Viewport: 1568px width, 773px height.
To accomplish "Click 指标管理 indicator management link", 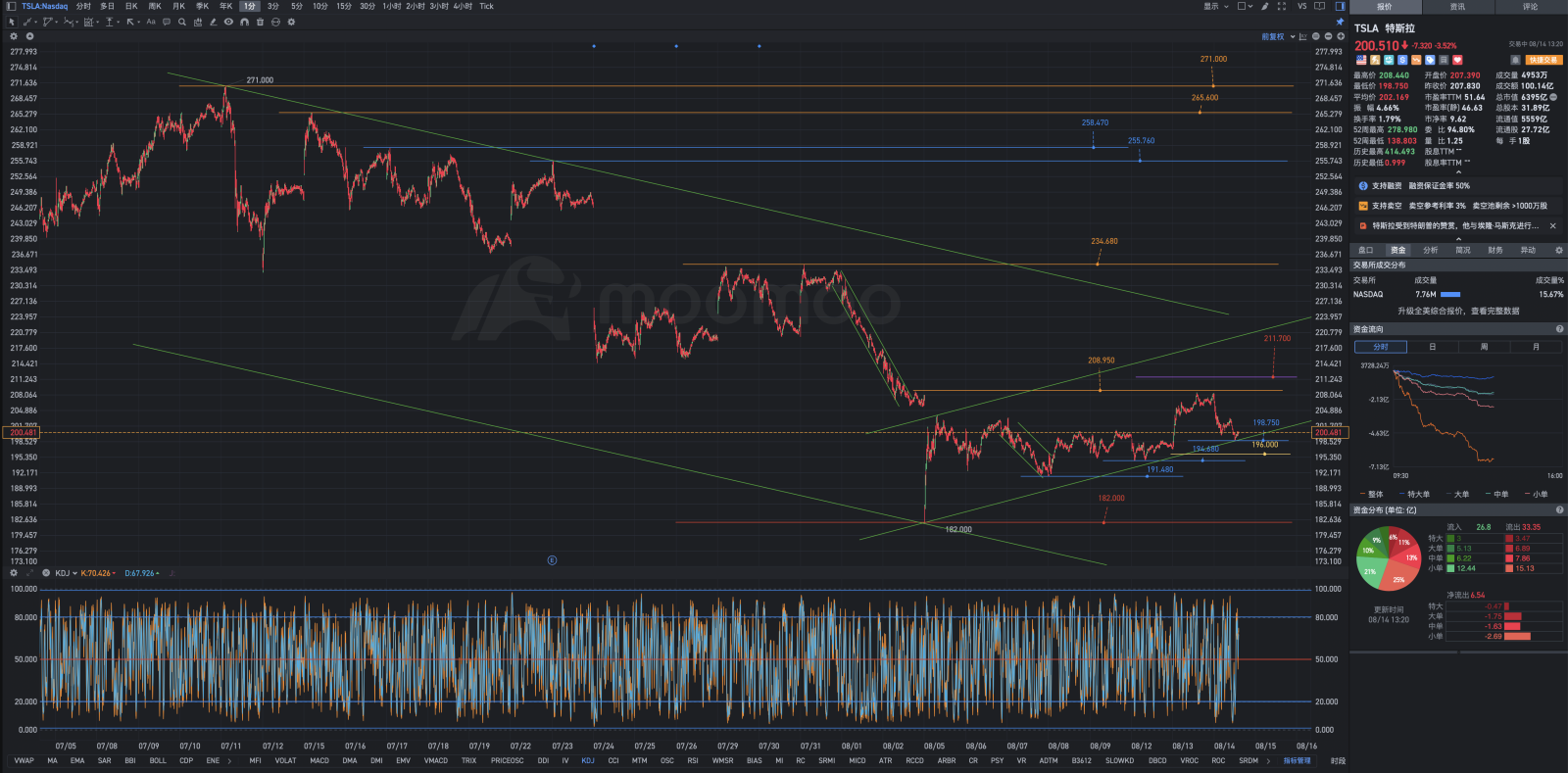I will tap(1297, 760).
